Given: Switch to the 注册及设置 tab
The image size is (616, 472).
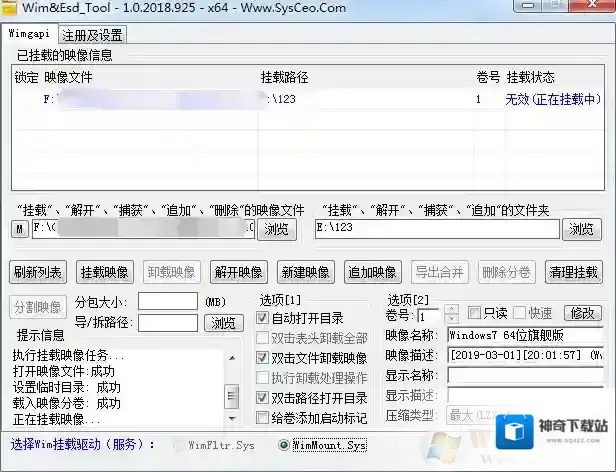Looking at the screenshot, I should (x=97, y=35).
